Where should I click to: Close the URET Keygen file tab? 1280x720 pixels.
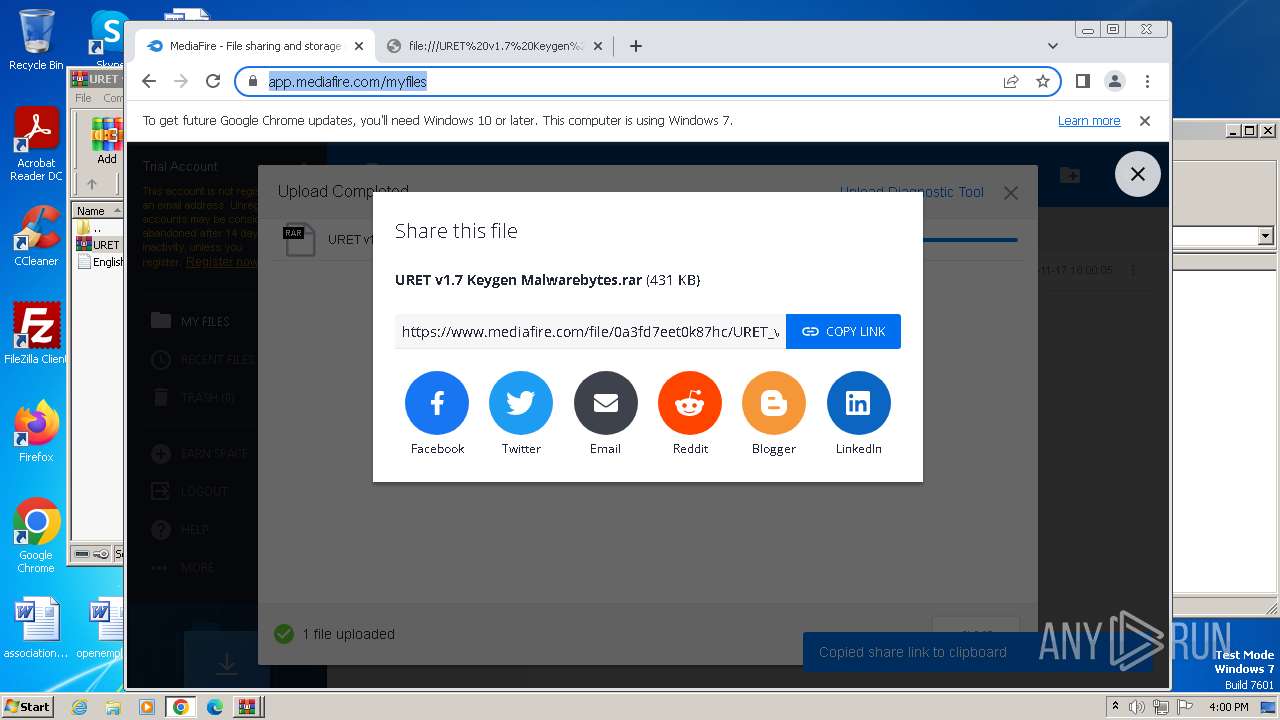[x=598, y=46]
